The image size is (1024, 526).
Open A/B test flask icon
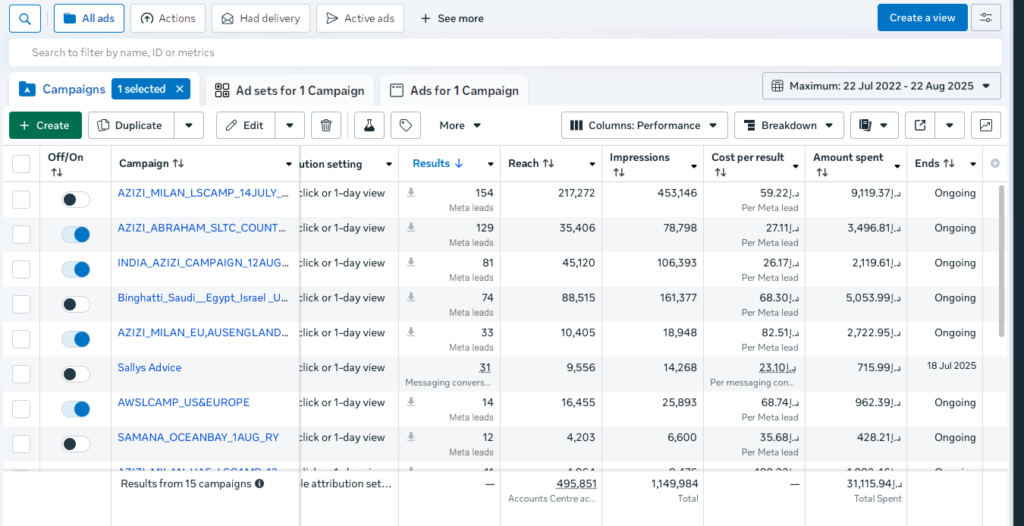click(x=369, y=125)
